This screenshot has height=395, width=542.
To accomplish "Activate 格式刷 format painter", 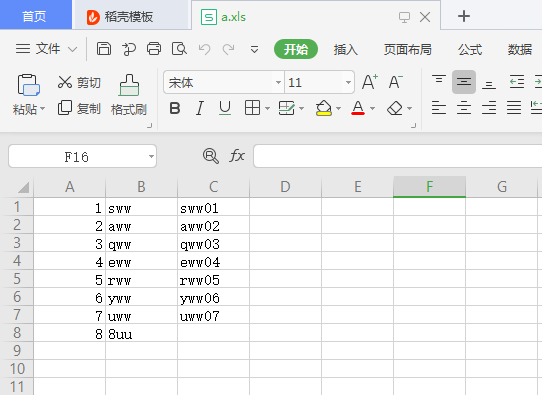I will coord(129,95).
